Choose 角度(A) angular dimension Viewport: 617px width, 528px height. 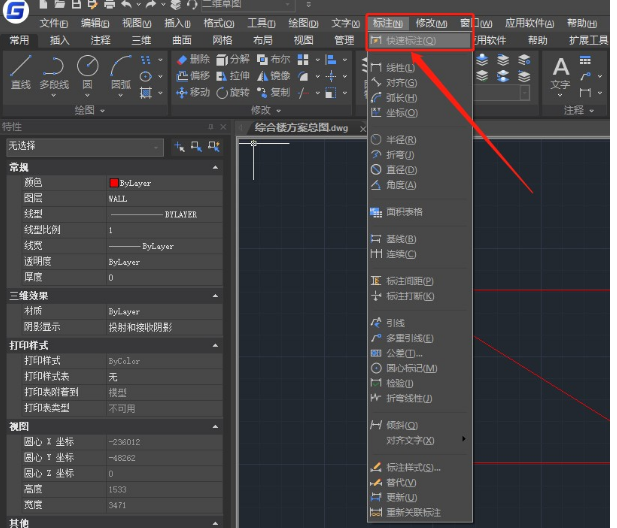[x=419, y=185]
